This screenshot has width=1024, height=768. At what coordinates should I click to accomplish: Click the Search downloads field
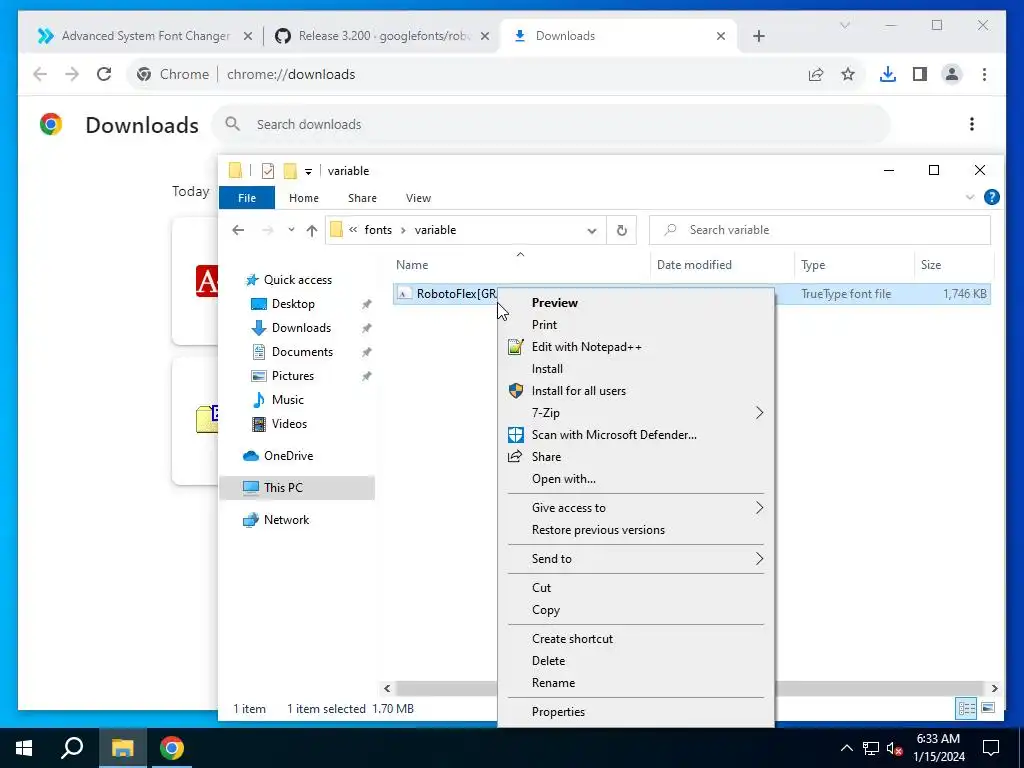pos(551,124)
